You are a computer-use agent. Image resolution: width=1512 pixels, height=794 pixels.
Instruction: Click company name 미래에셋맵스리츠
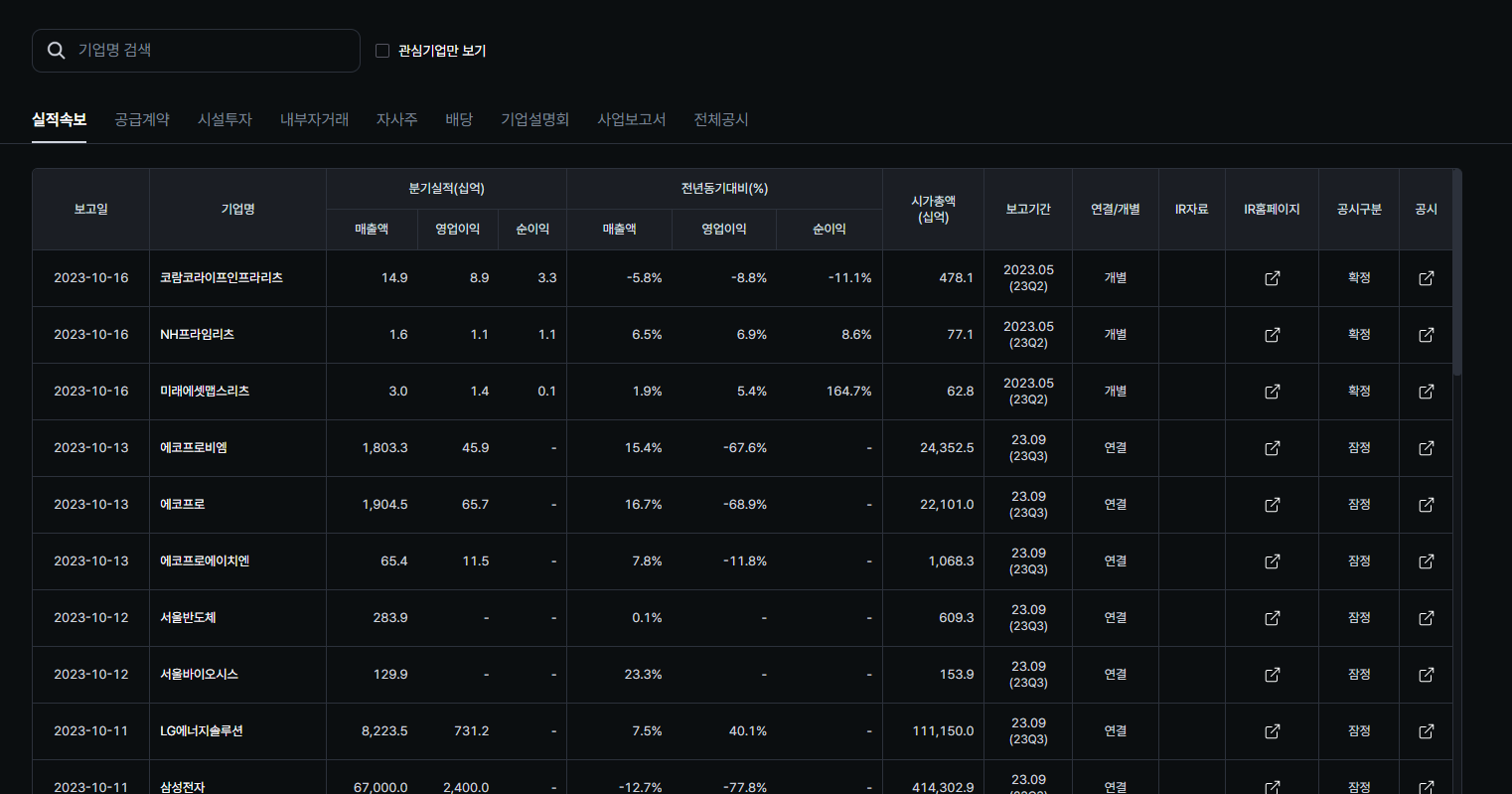205,392
